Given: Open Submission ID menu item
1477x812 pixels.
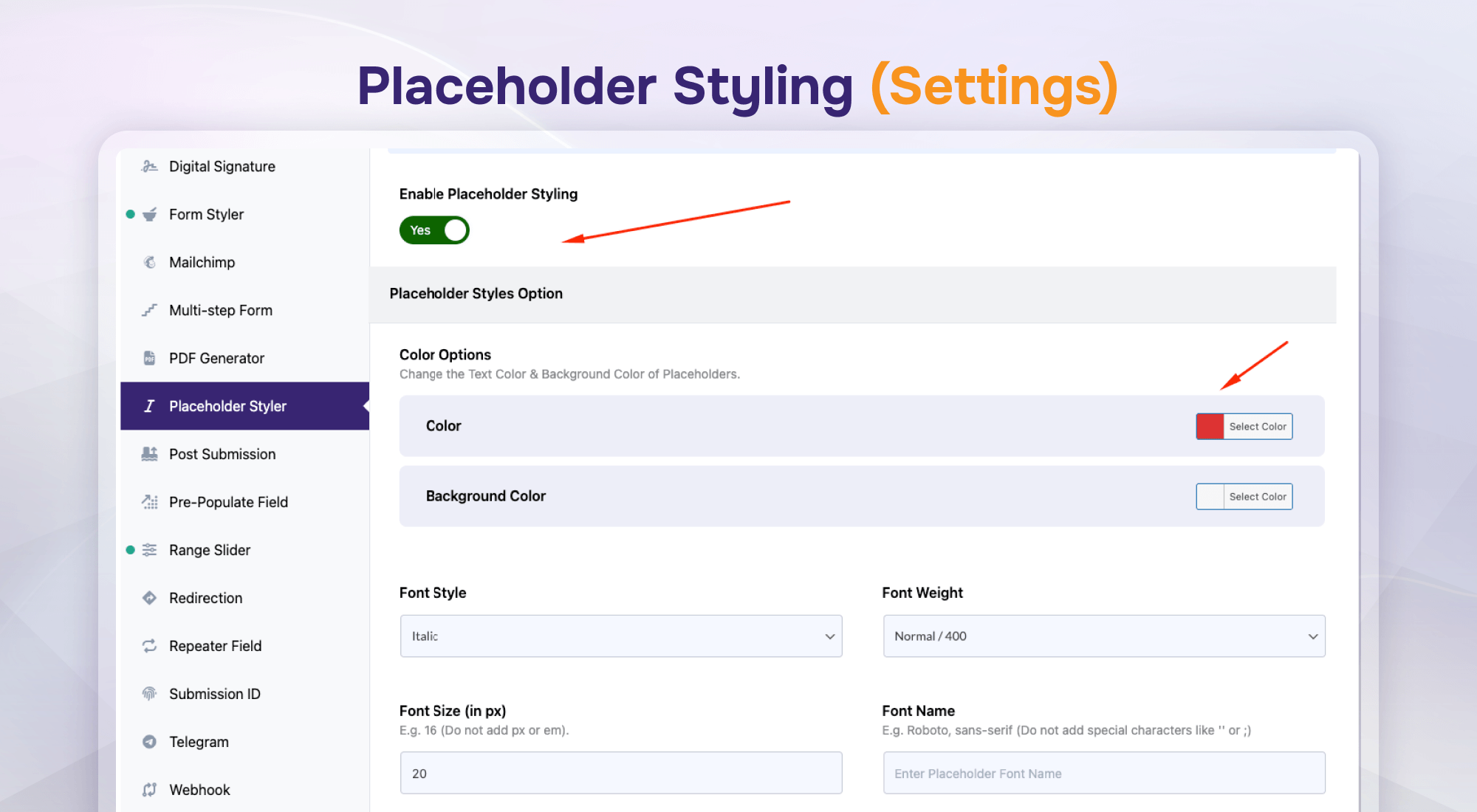Looking at the screenshot, I should pyautogui.click(x=245, y=694).
